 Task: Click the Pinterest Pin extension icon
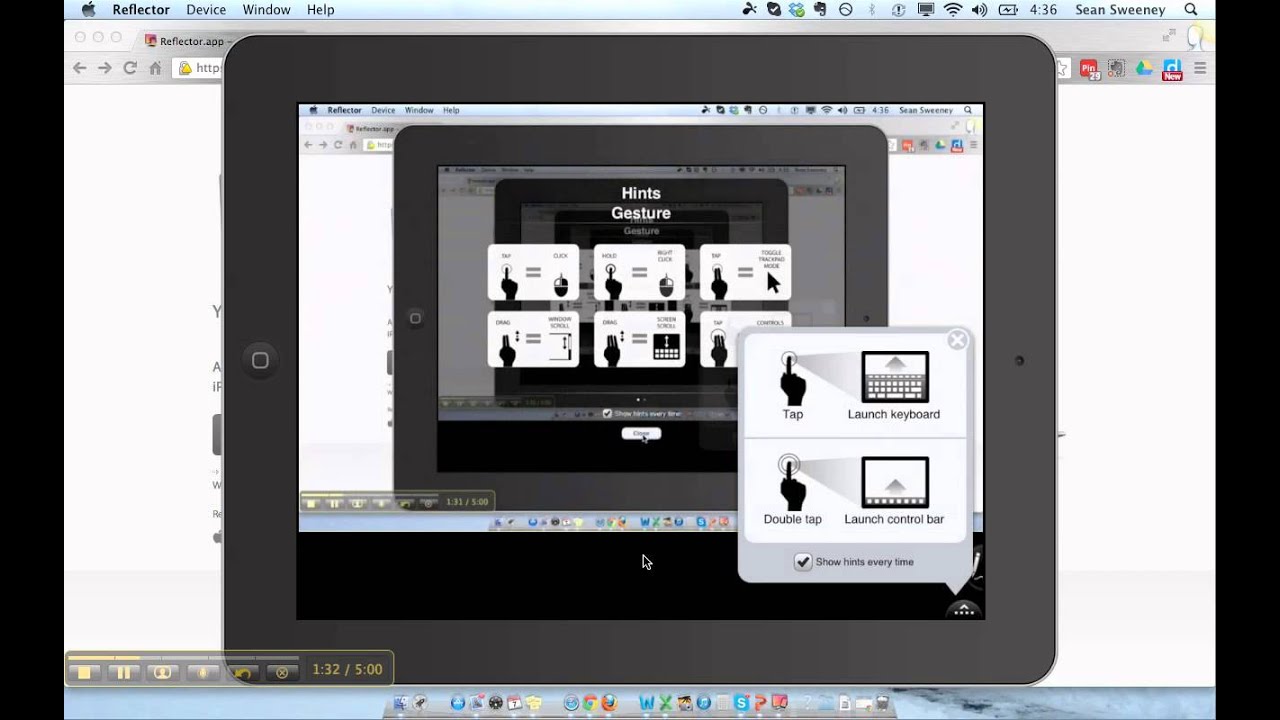(x=1089, y=69)
